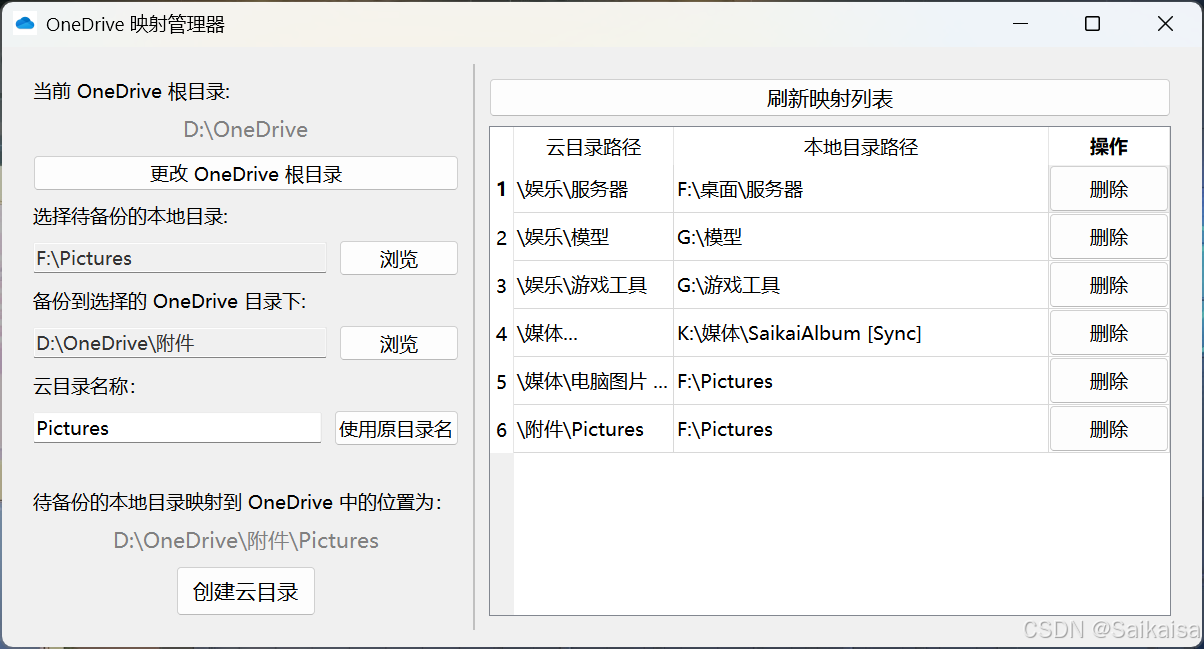Screen dimensions: 1204x649
Task: Select row header number 5
Action: [x=502, y=381]
